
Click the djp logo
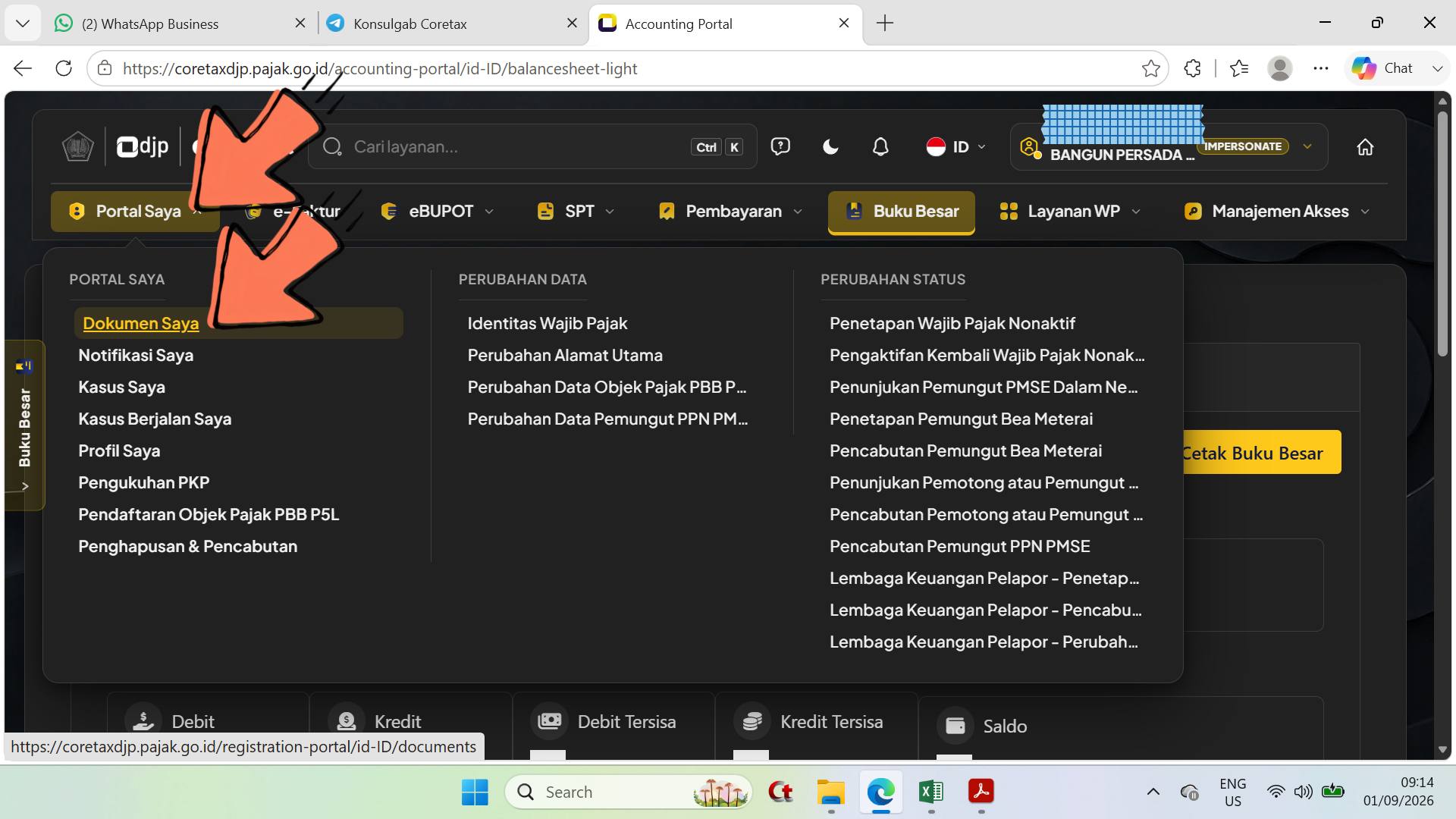pos(143,146)
